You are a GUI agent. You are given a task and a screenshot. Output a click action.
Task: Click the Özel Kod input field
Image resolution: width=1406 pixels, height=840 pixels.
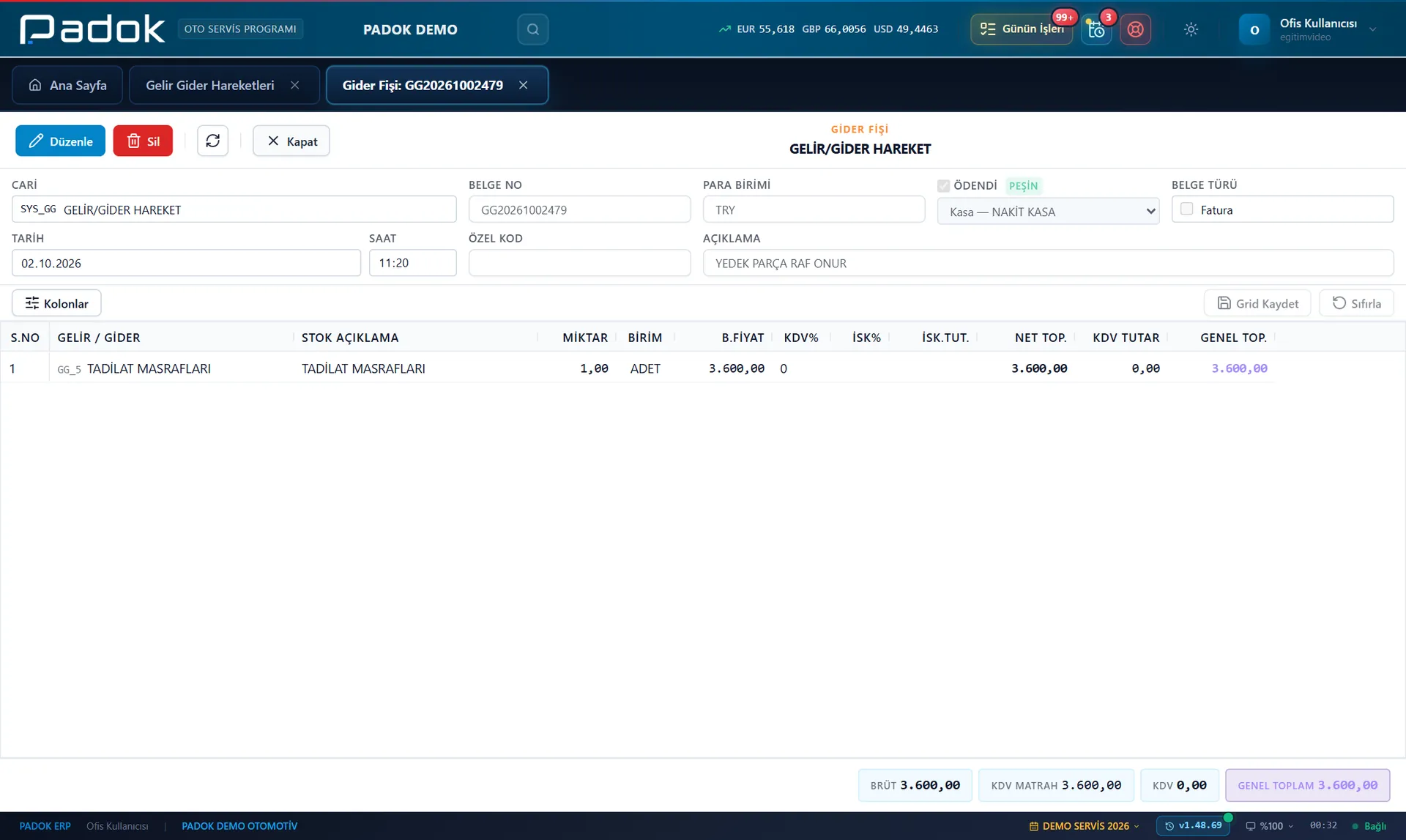(579, 263)
